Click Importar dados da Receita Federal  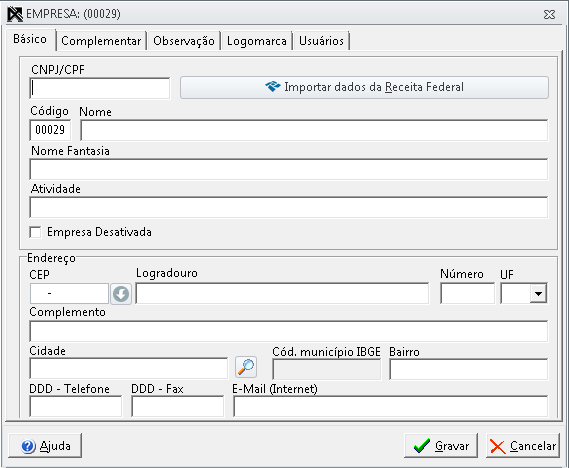(x=364, y=87)
